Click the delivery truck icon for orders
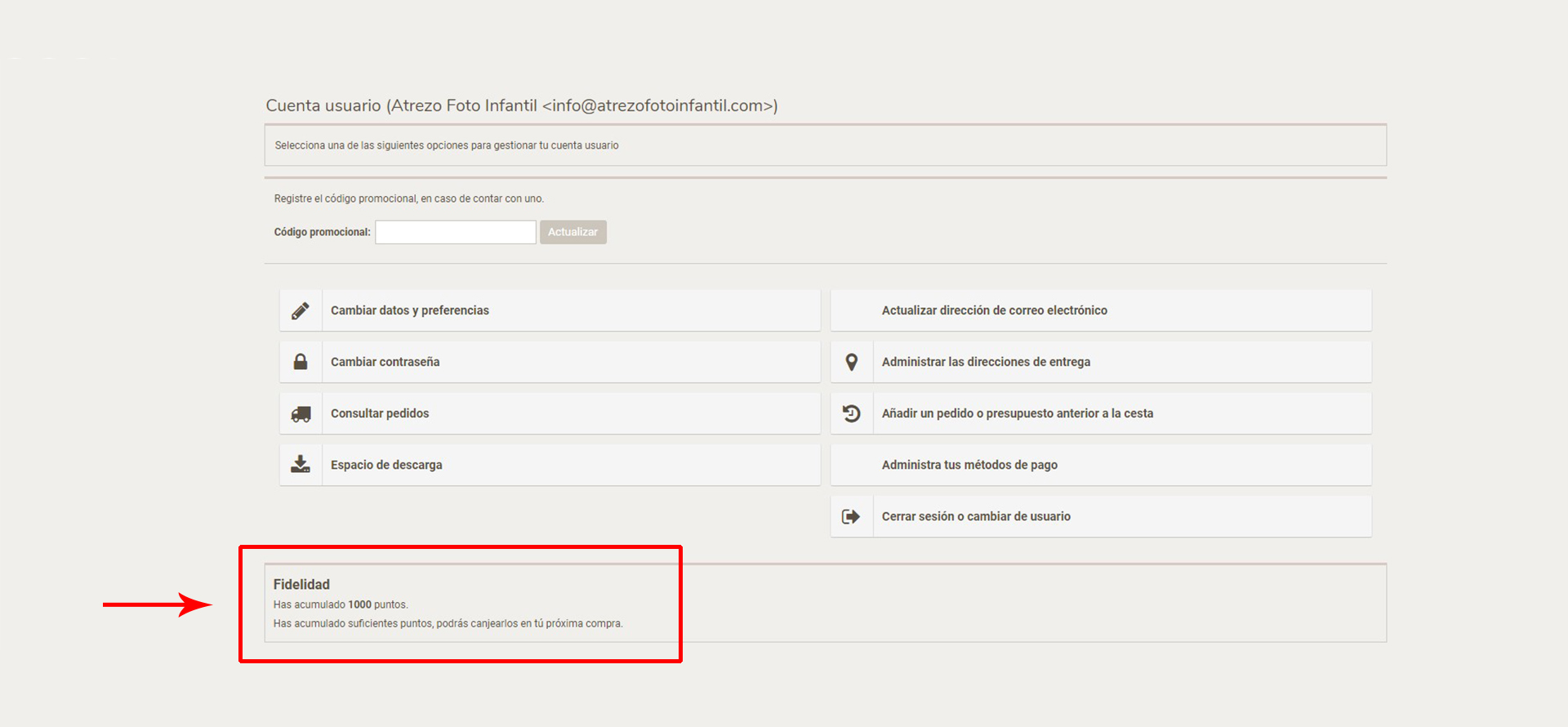Viewport: 1568px width, 727px height. (x=301, y=414)
